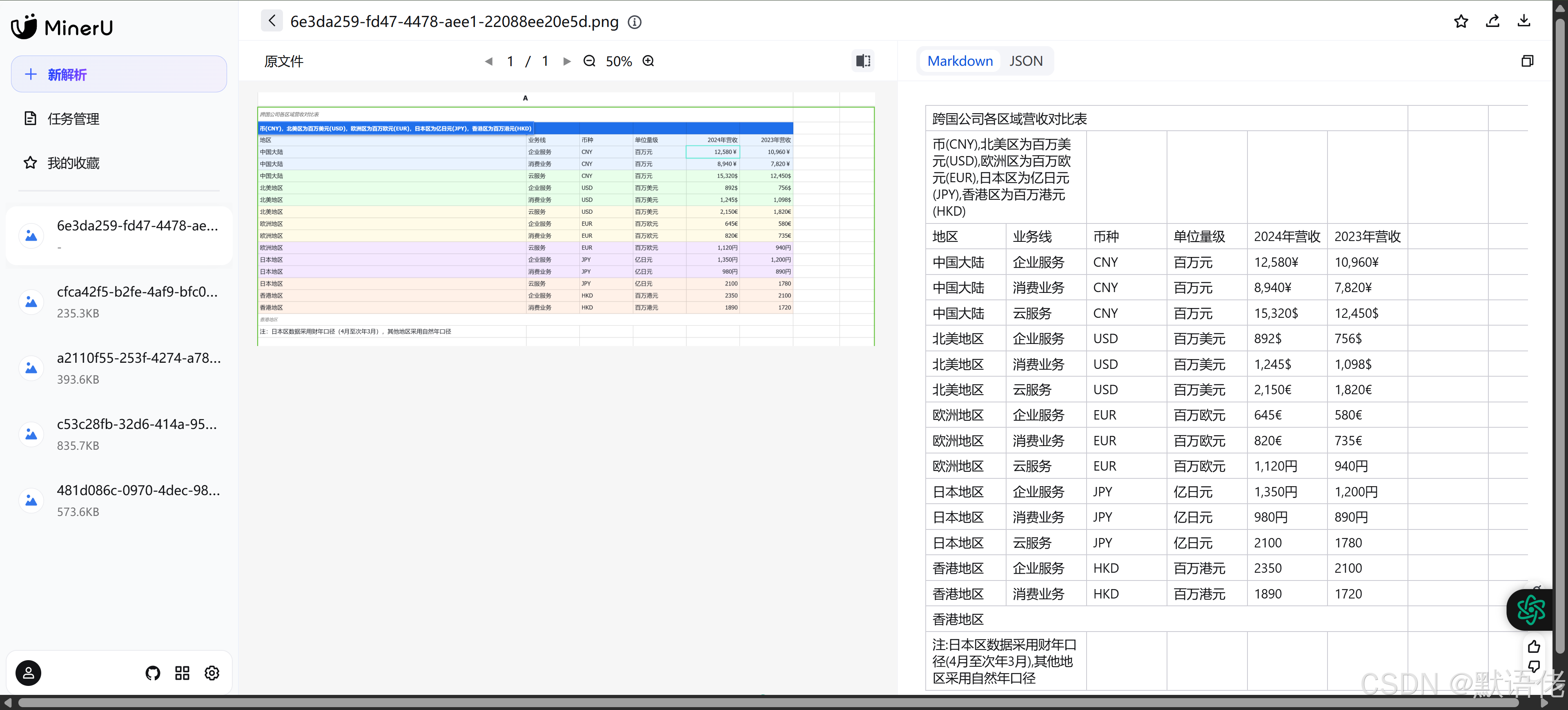The image size is (1568, 710).
Task: Select file cfca42f5-b2fe-4af9-bfc0... in the list
Action: click(x=119, y=302)
